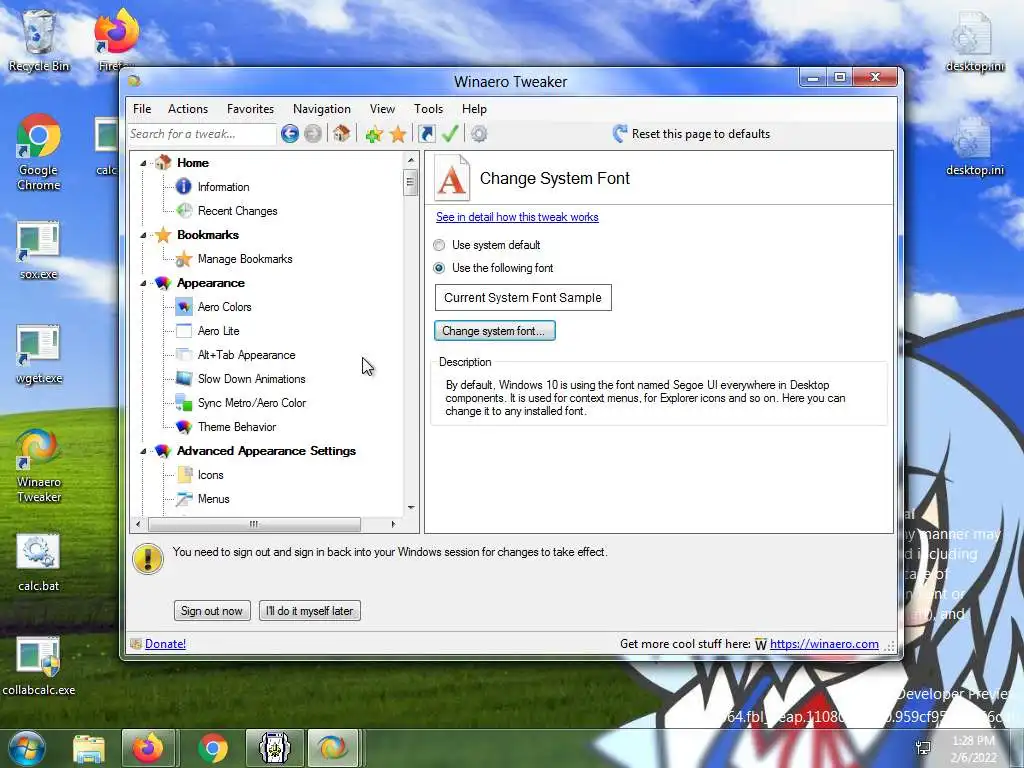Click the Menus tree icon

[x=184, y=499]
